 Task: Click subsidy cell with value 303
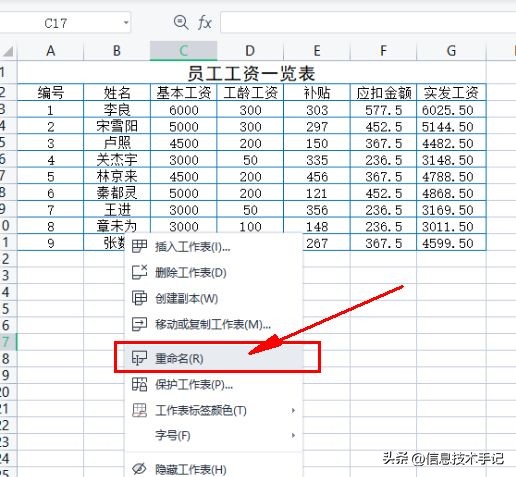coord(317,110)
